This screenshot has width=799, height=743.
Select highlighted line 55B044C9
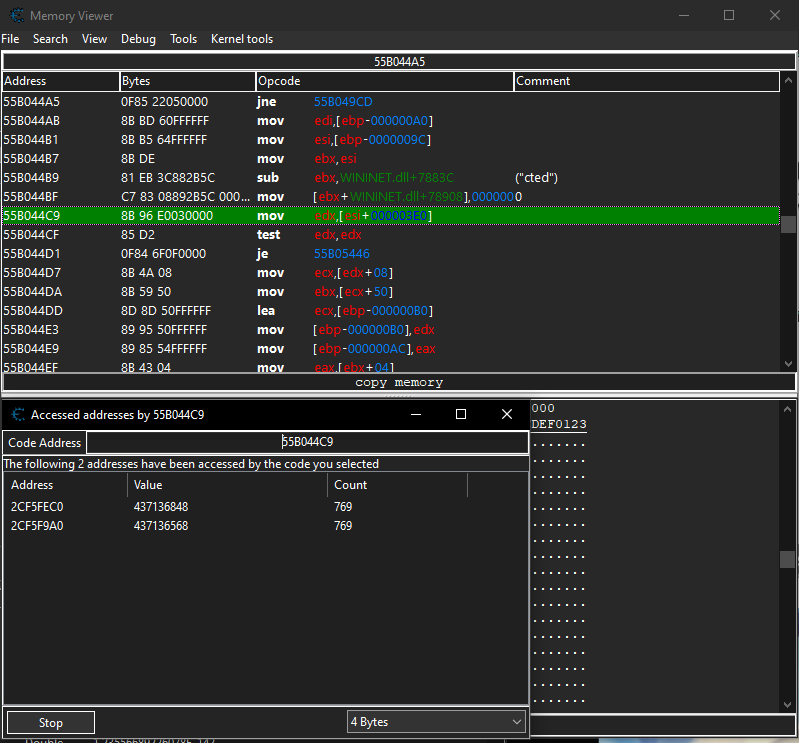pyautogui.click(x=391, y=216)
